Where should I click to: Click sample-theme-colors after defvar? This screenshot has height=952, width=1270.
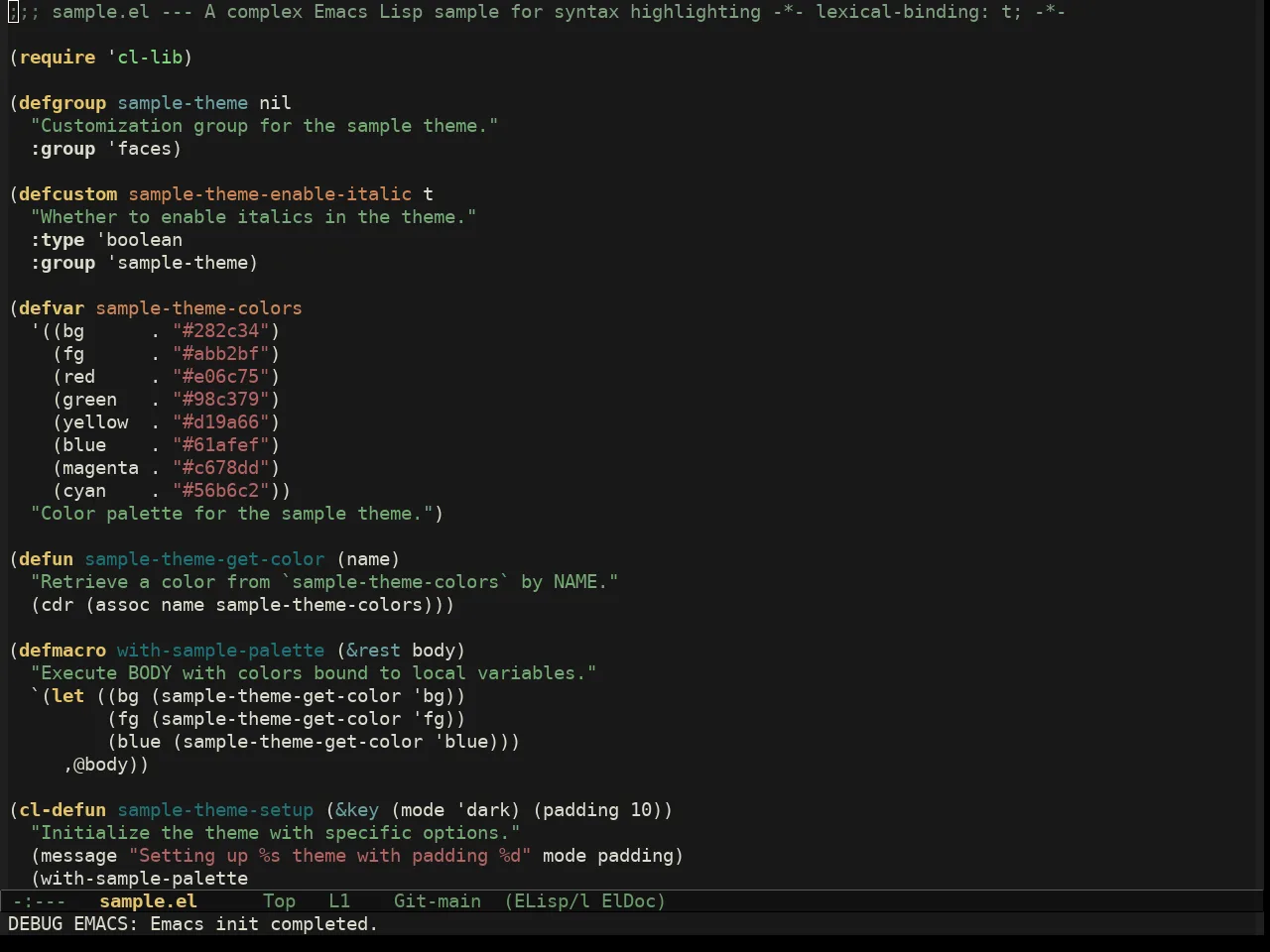pos(198,307)
